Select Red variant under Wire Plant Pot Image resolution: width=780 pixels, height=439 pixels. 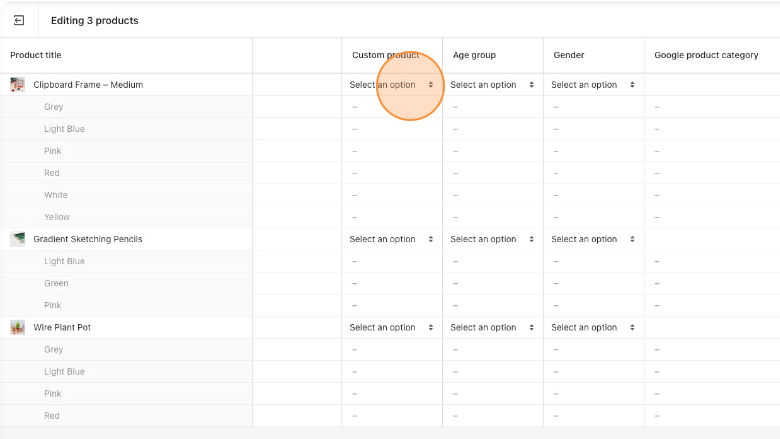pyautogui.click(x=126, y=416)
